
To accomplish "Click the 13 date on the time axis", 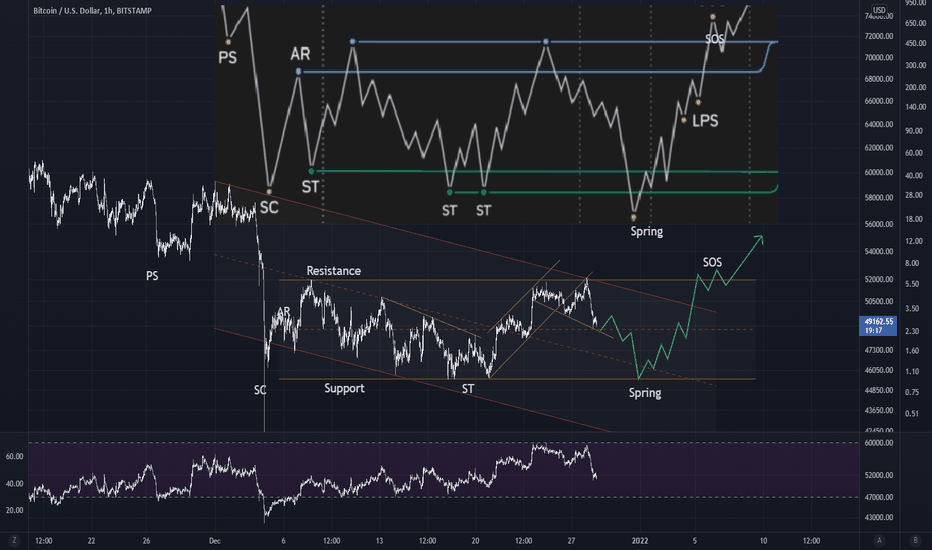I will point(379,541).
